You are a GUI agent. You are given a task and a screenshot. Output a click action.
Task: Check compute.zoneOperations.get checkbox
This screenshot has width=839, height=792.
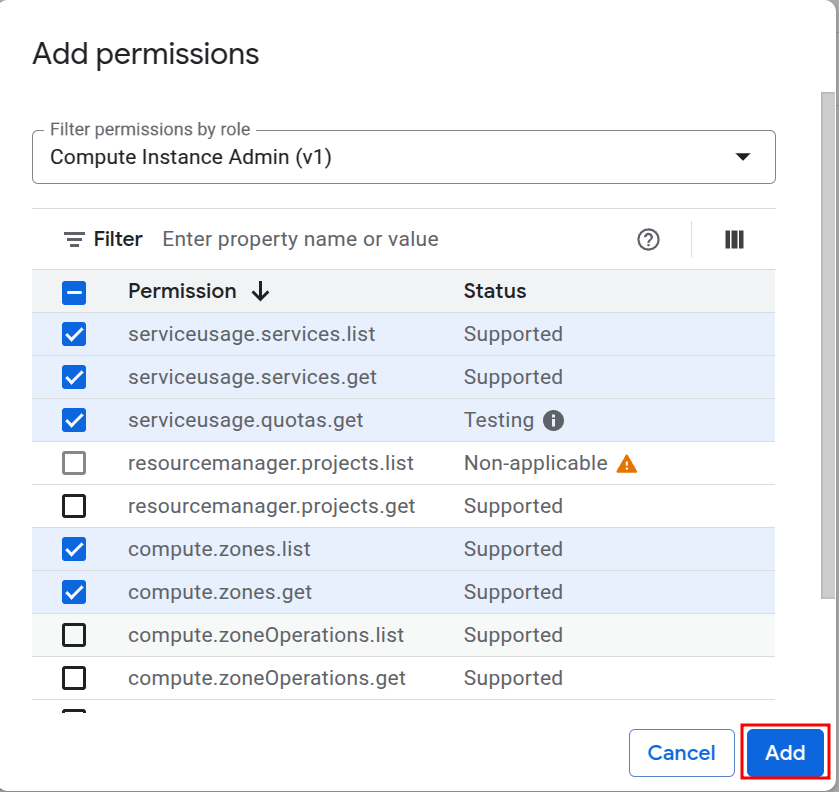point(74,678)
